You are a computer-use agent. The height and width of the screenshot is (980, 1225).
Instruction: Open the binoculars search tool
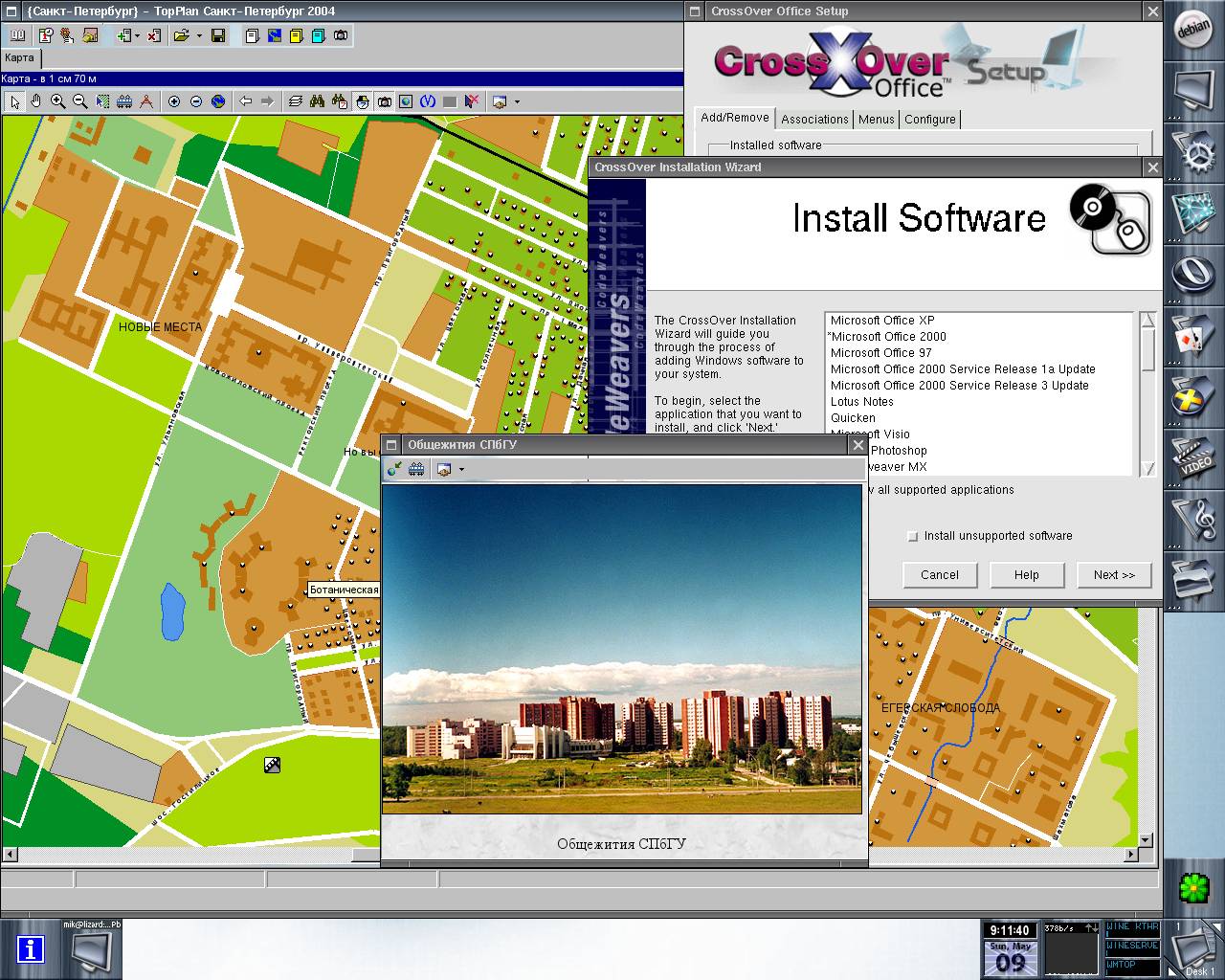coord(317,101)
